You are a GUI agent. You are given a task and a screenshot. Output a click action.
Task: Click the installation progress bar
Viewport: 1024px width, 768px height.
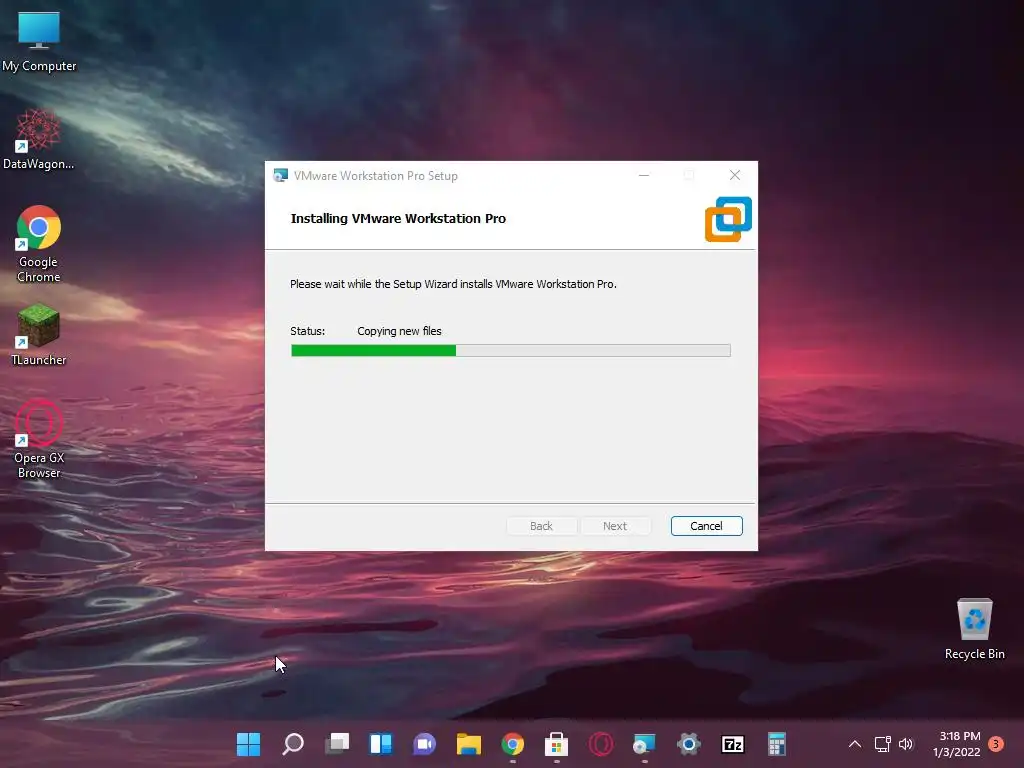(x=511, y=351)
